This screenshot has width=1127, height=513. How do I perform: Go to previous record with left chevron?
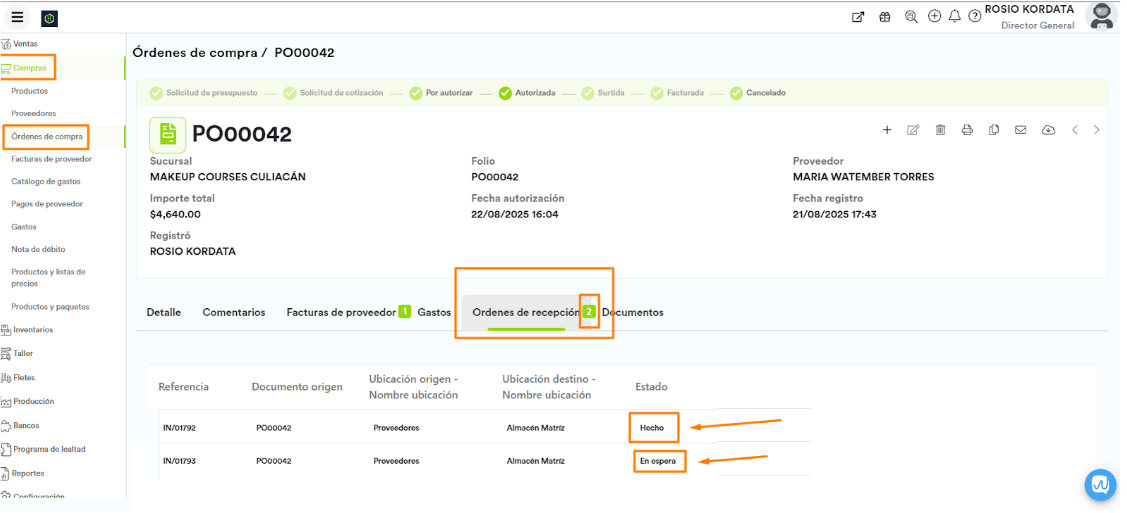coord(1075,130)
